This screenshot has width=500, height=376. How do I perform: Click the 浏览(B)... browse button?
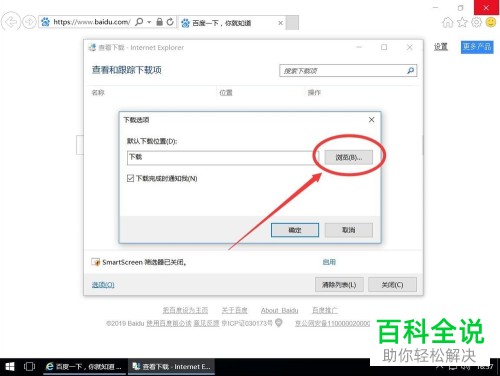coord(349,157)
